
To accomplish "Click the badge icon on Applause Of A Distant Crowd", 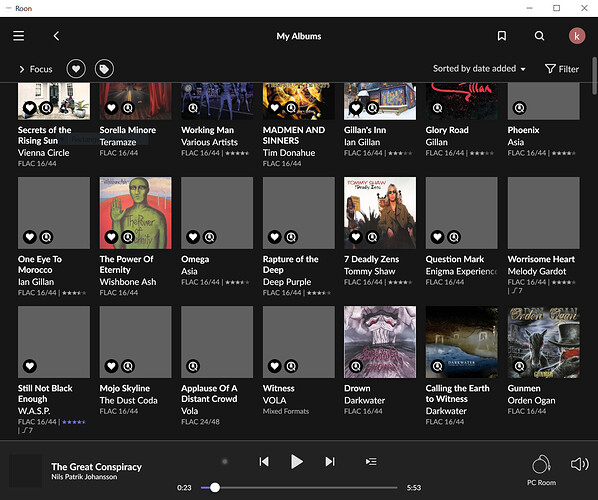I will [193, 366].
